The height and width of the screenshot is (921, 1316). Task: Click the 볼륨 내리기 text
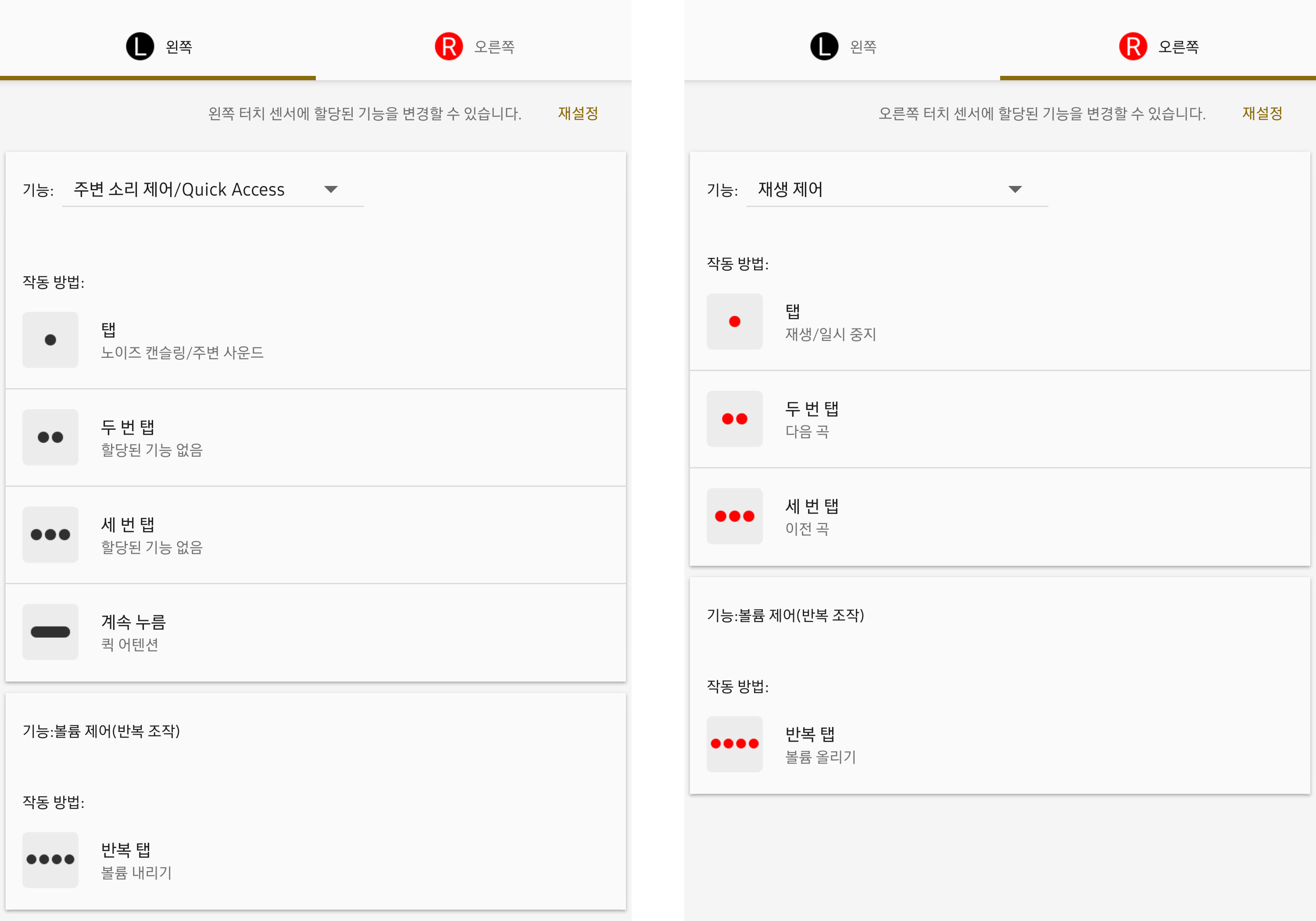pos(136,873)
